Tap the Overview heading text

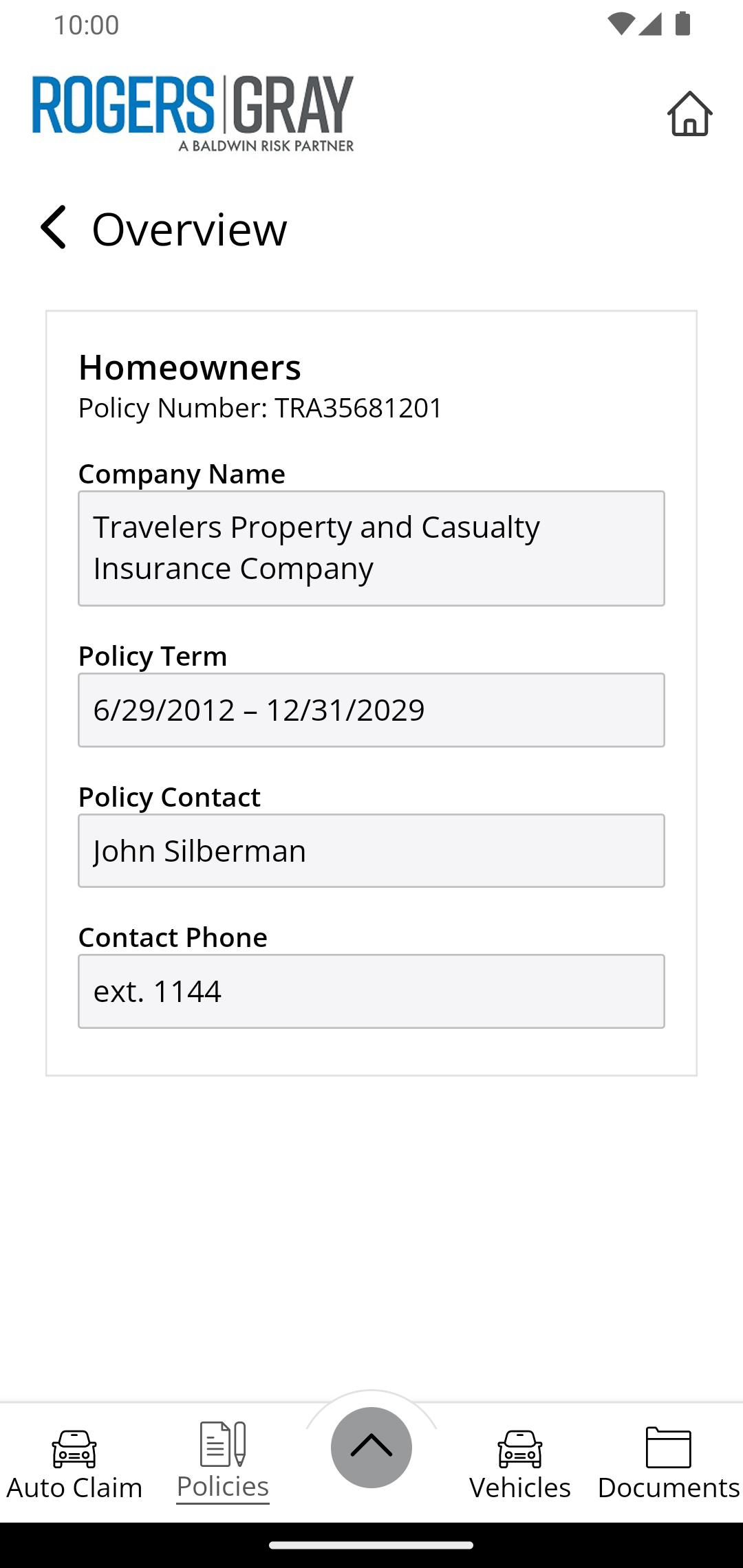pos(189,229)
